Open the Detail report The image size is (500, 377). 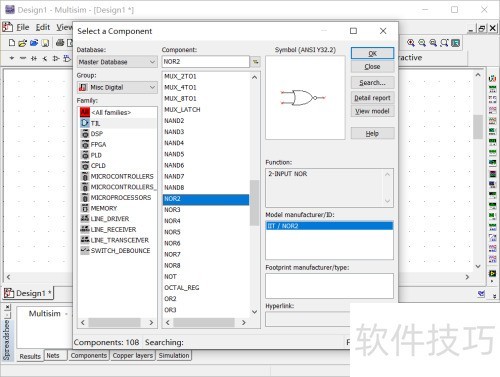click(x=372, y=98)
